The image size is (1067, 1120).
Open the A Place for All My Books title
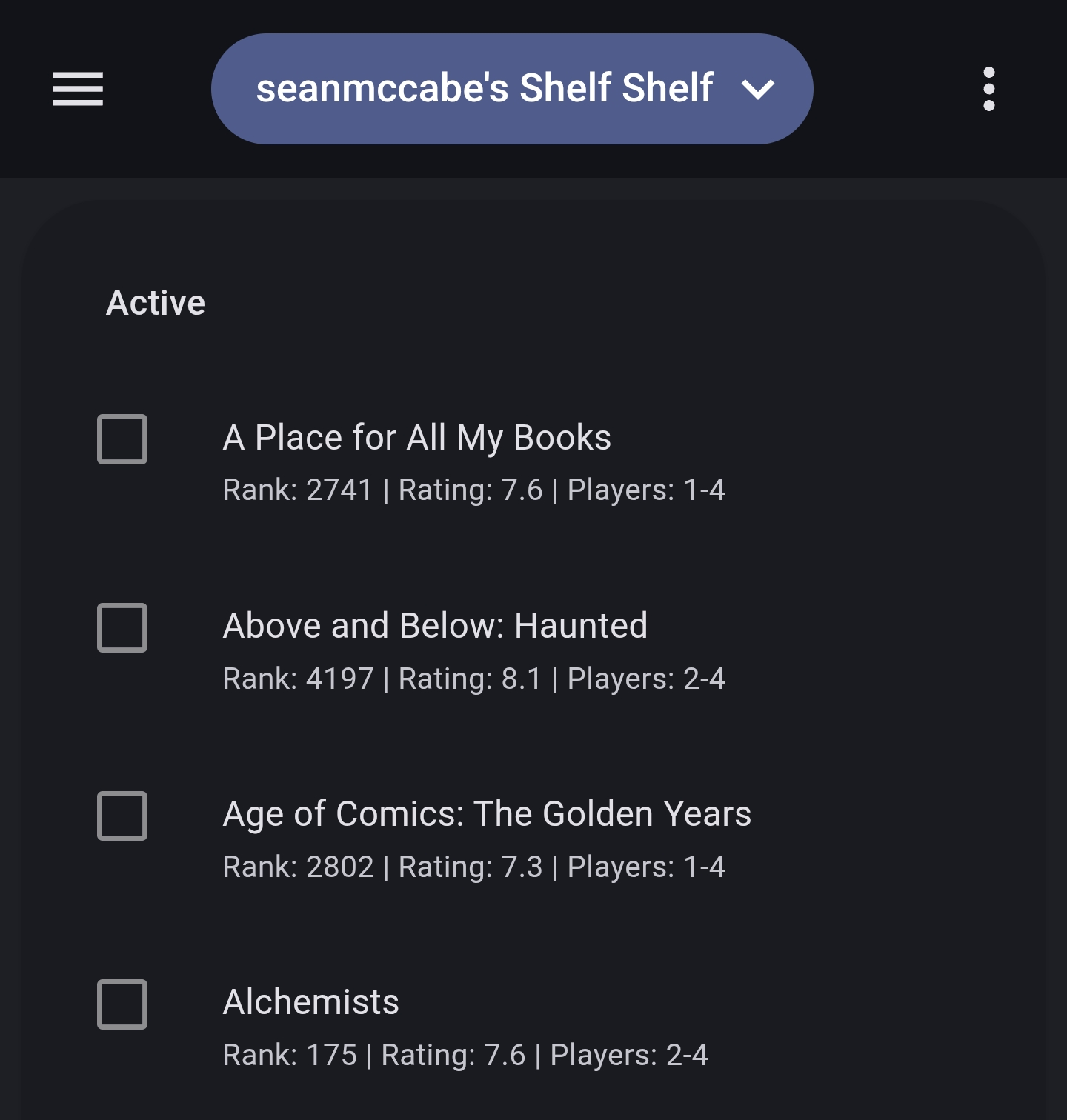pyautogui.click(x=417, y=437)
